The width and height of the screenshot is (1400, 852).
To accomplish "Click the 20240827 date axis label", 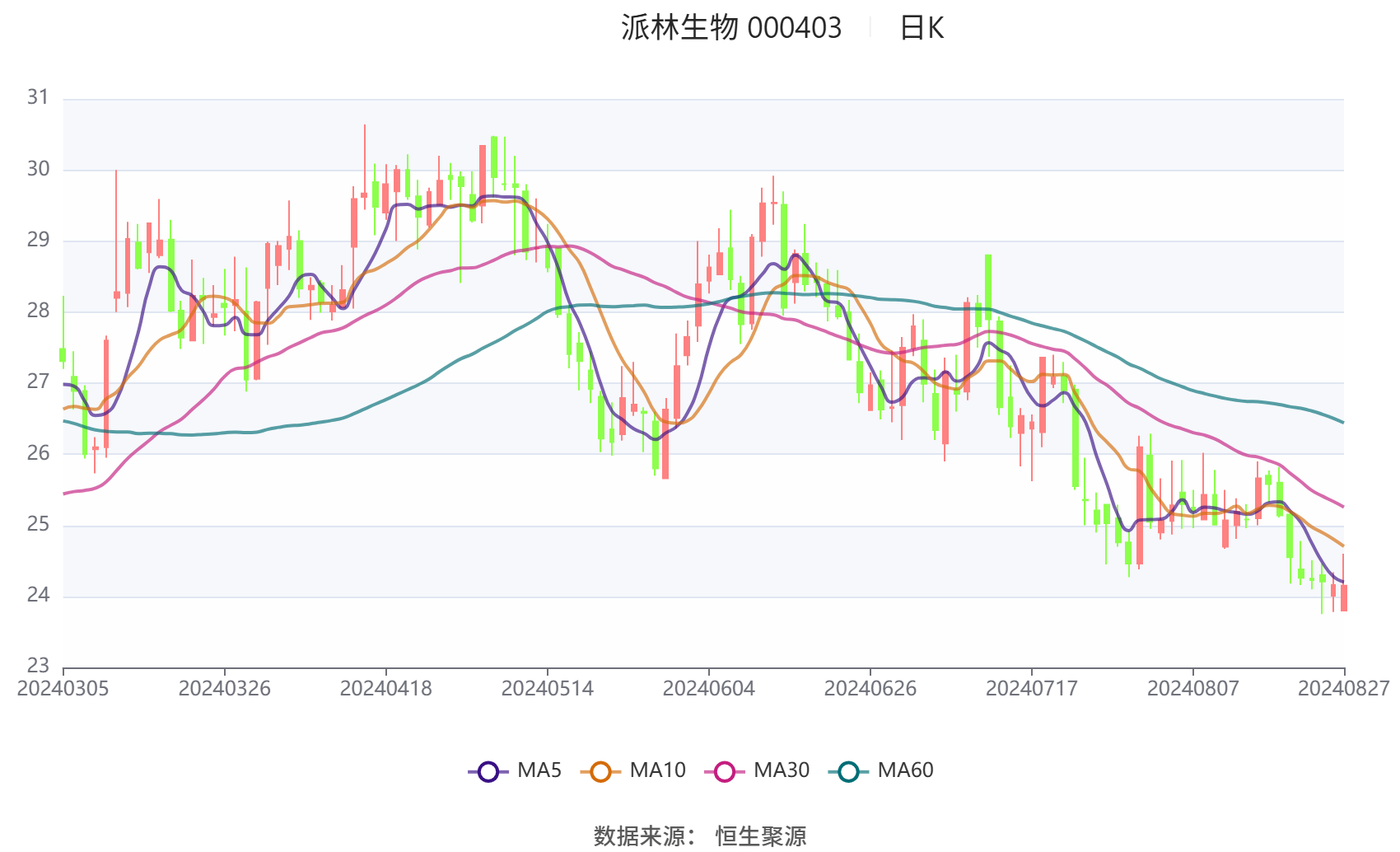I will click(1344, 689).
